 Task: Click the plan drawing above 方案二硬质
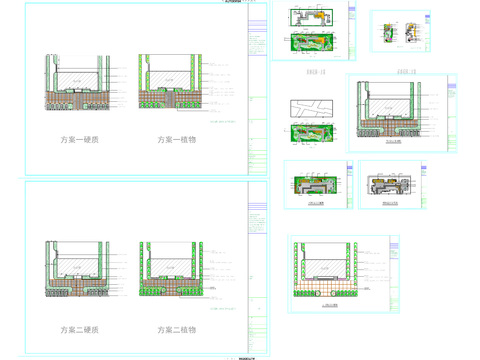click(x=77, y=269)
